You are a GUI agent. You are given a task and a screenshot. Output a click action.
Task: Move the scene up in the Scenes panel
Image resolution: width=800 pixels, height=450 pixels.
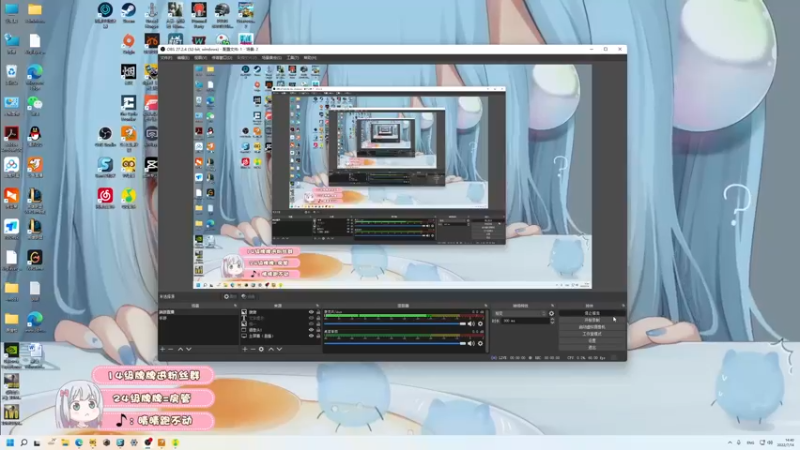tap(180, 349)
